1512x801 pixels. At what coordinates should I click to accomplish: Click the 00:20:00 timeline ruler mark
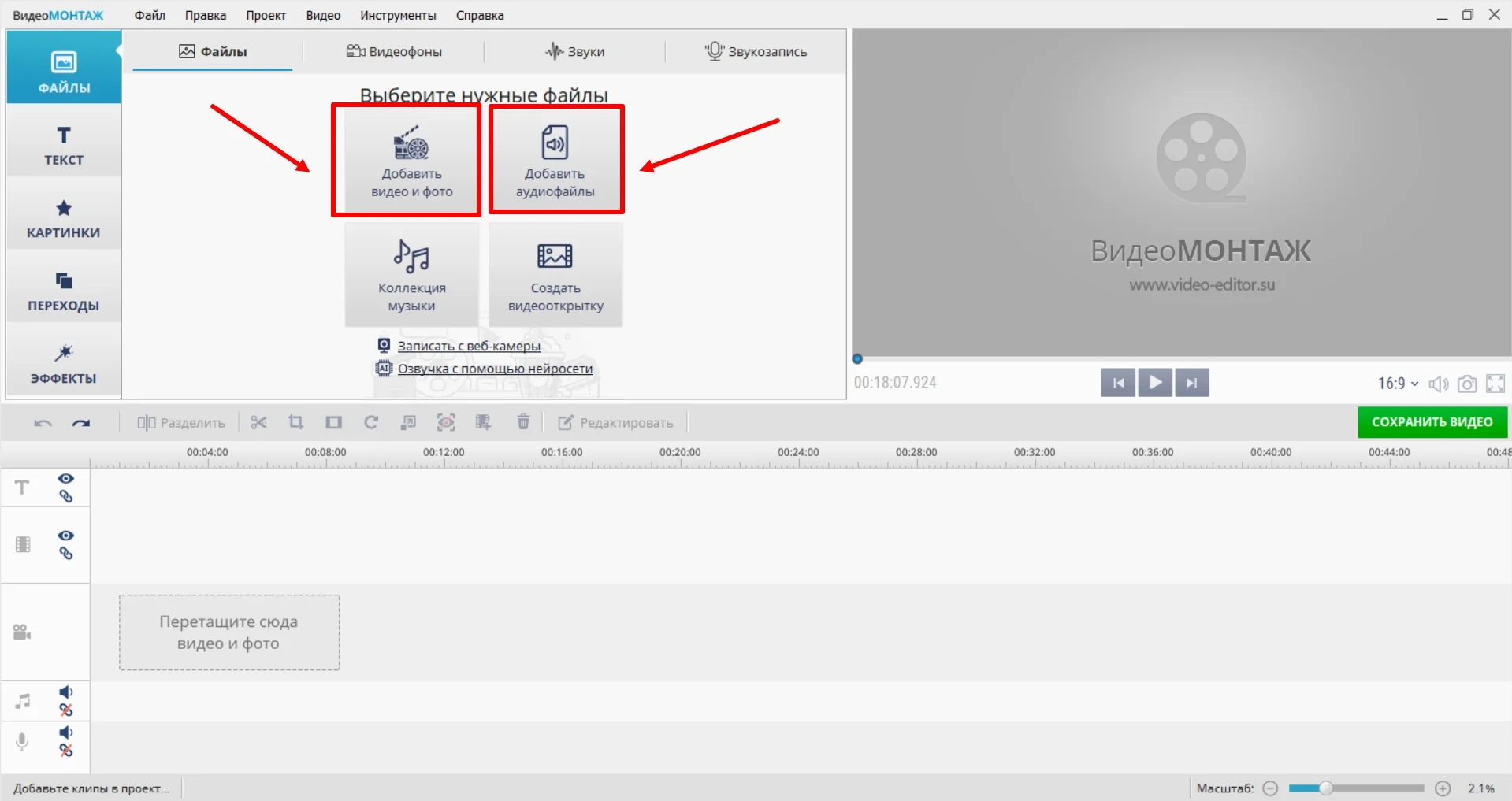[x=680, y=452]
